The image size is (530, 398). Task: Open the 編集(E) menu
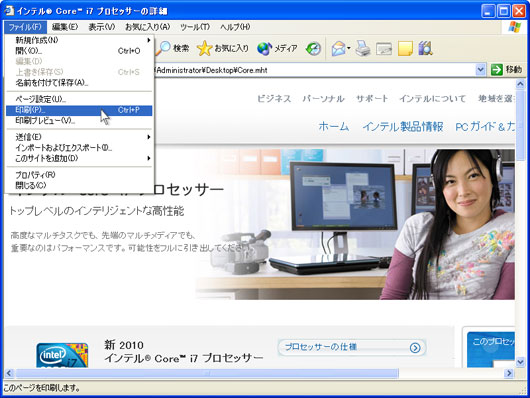tap(65, 27)
